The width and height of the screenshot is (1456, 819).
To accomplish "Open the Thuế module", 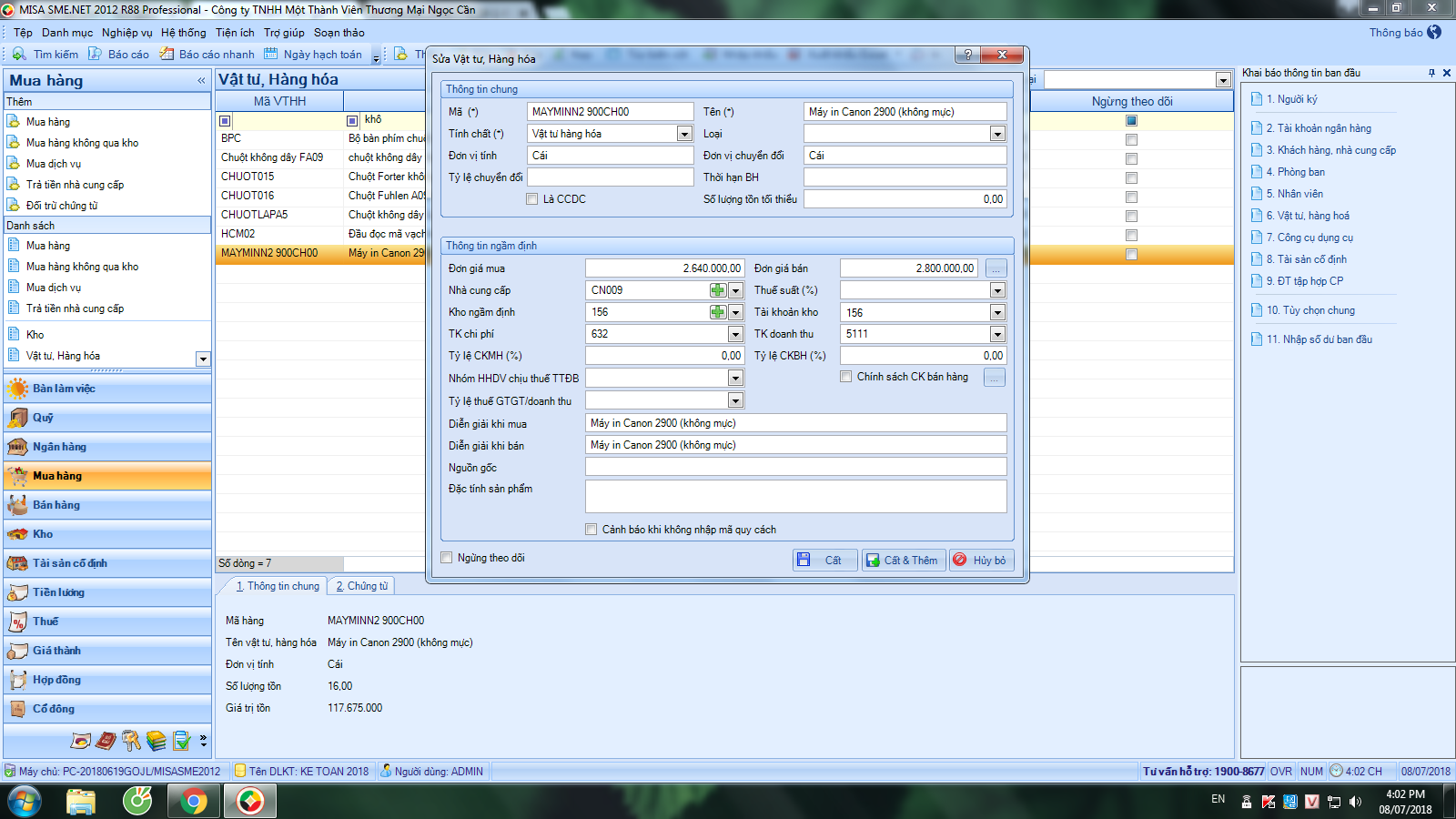I will (107, 622).
